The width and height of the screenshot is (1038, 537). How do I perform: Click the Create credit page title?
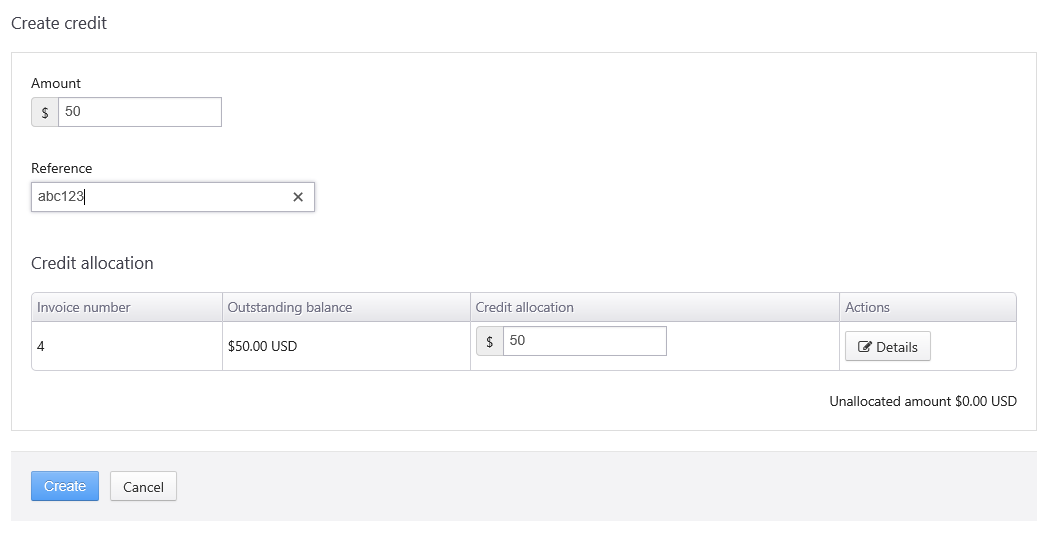pos(59,23)
